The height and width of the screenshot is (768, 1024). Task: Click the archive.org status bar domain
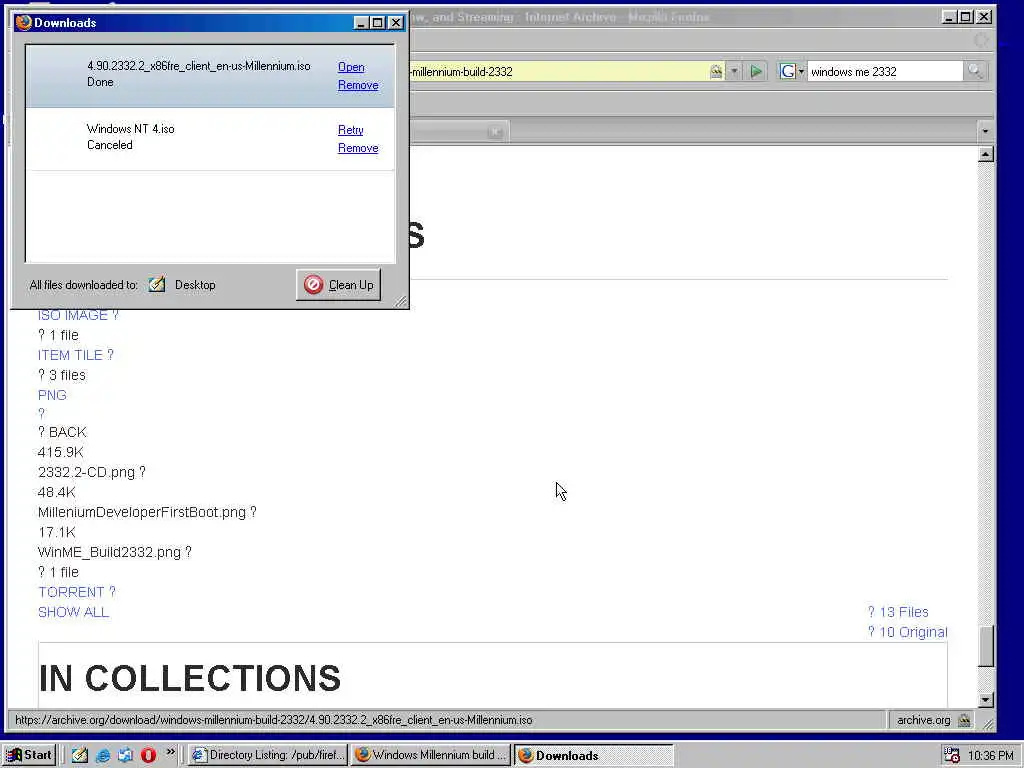923,720
